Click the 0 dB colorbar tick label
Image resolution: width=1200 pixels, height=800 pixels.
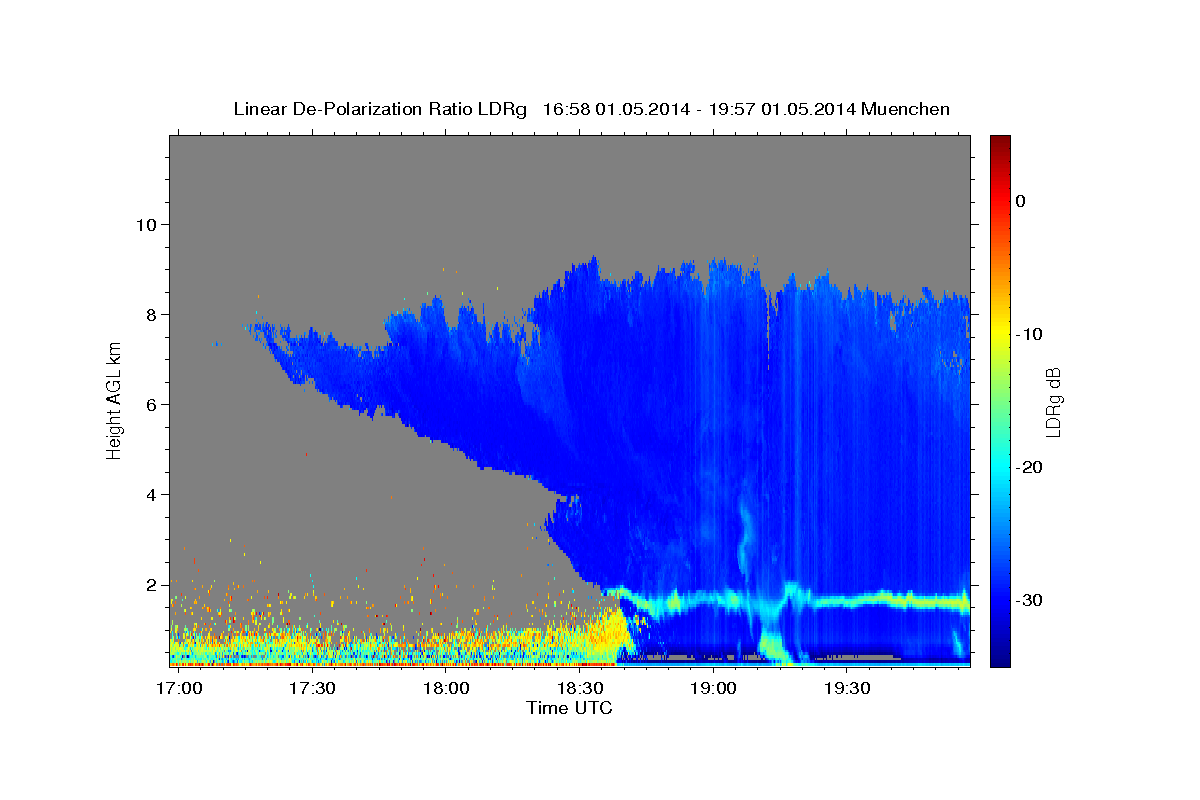click(1021, 201)
